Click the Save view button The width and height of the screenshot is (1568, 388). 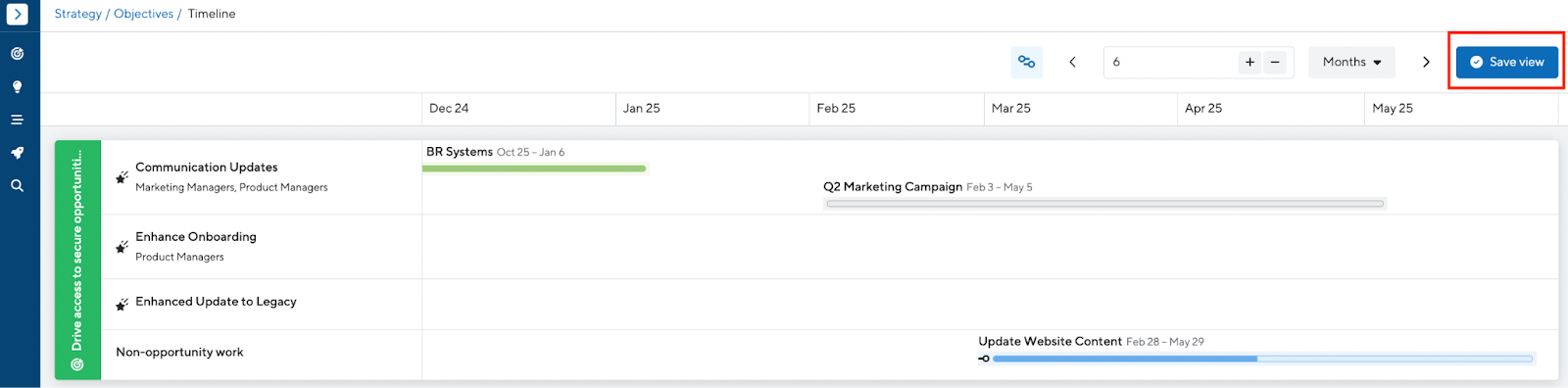click(1506, 62)
